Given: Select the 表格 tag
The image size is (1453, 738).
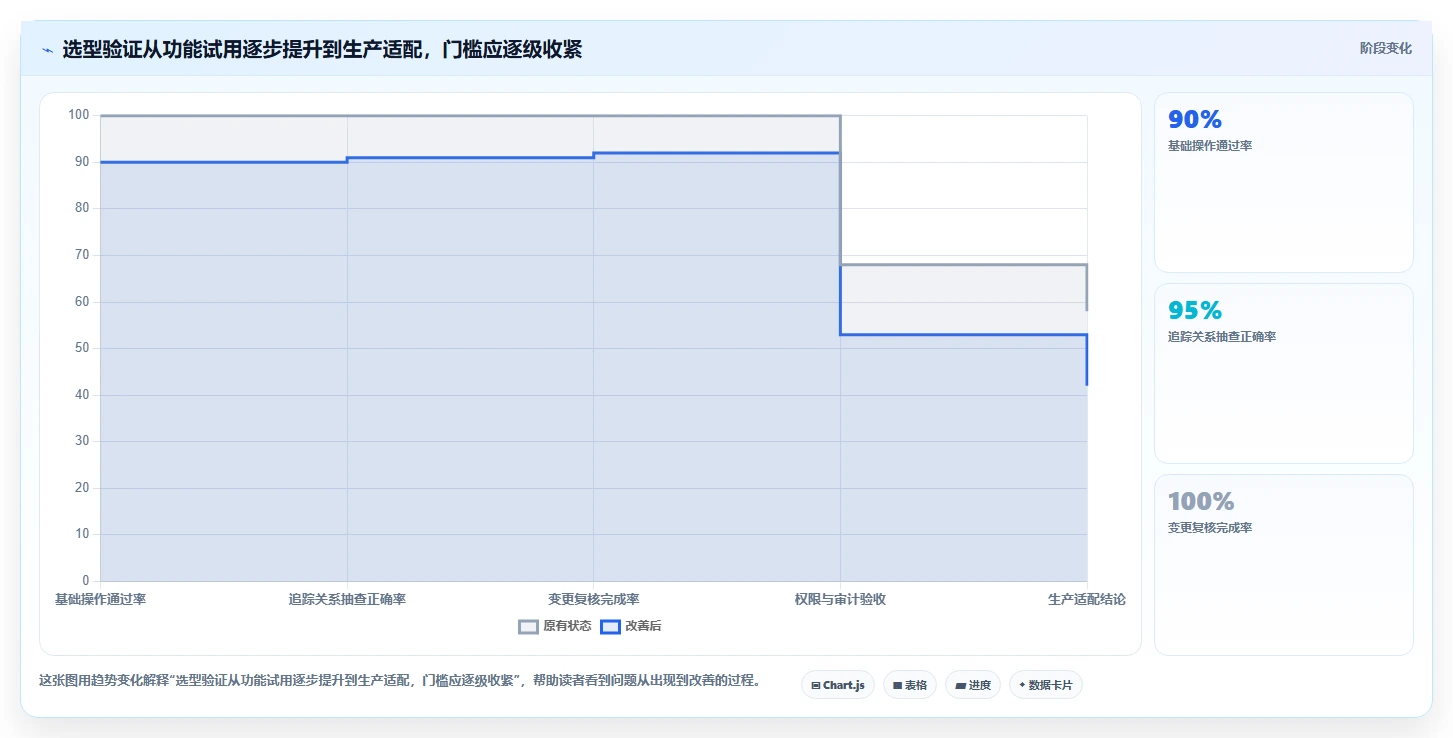Looking at the screenshot, I should pos(910,685).
